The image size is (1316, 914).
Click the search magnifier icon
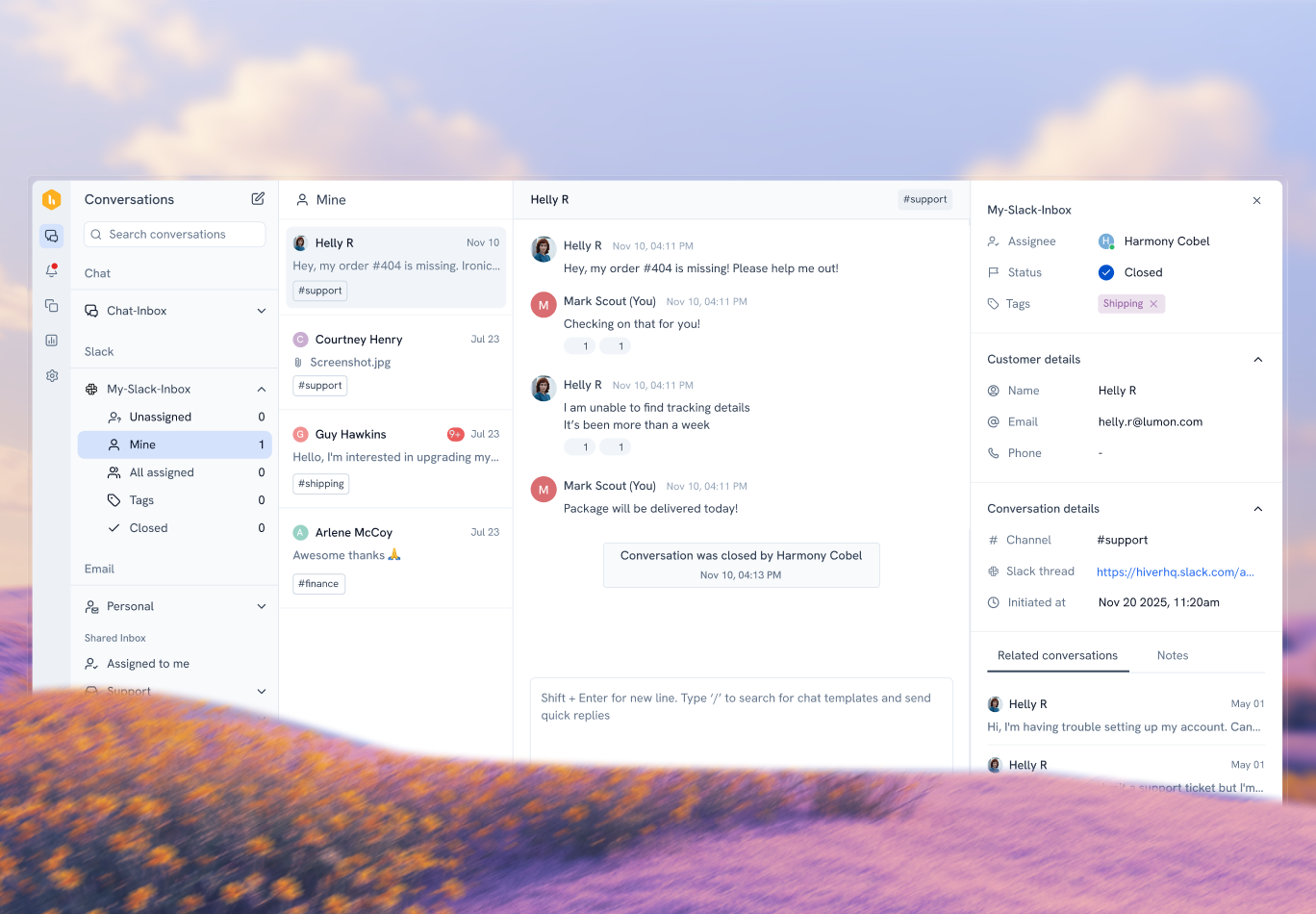tap(96, 234)
